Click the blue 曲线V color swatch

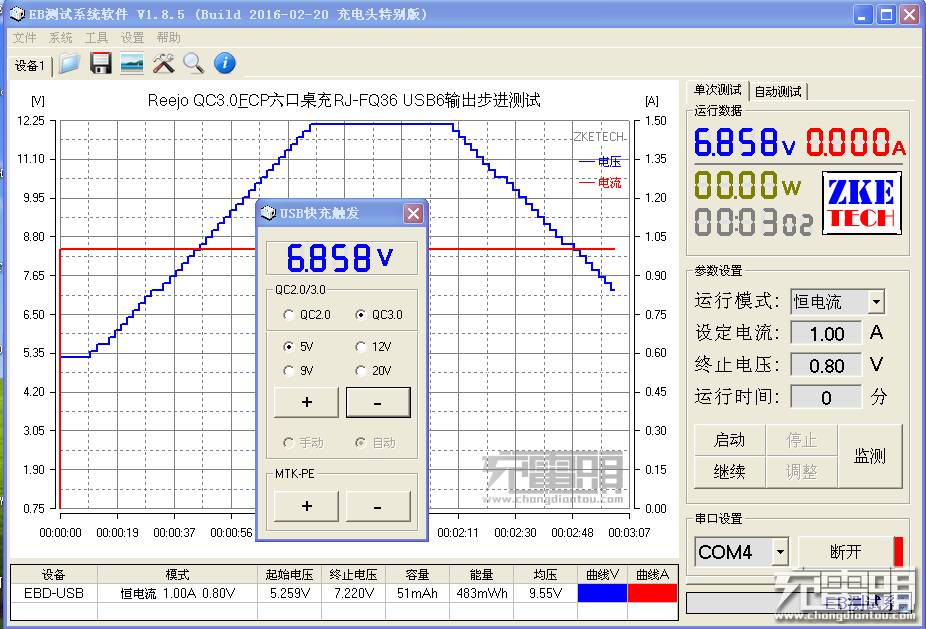[x=602, y=593]
